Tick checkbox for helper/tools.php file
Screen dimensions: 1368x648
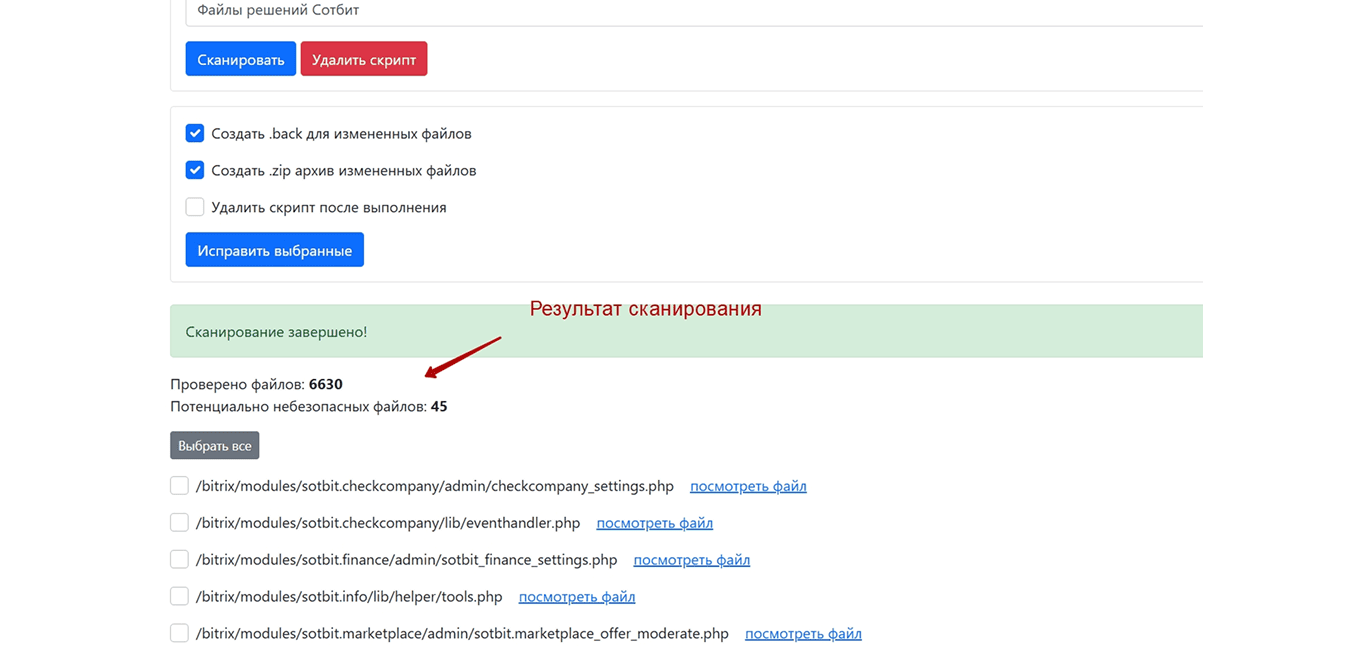(x=179, y=596)
